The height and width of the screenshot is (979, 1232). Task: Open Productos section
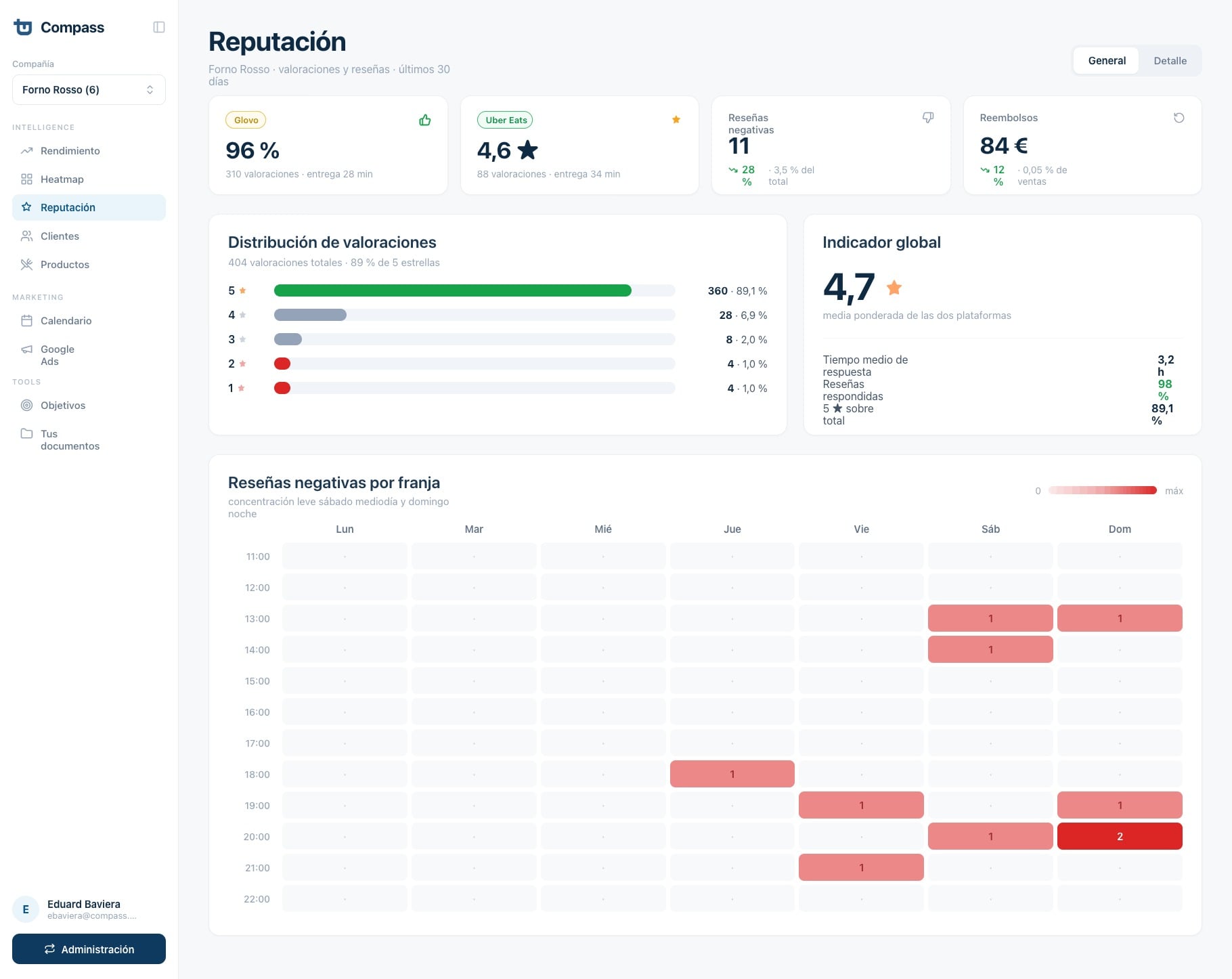pos(89,265)
